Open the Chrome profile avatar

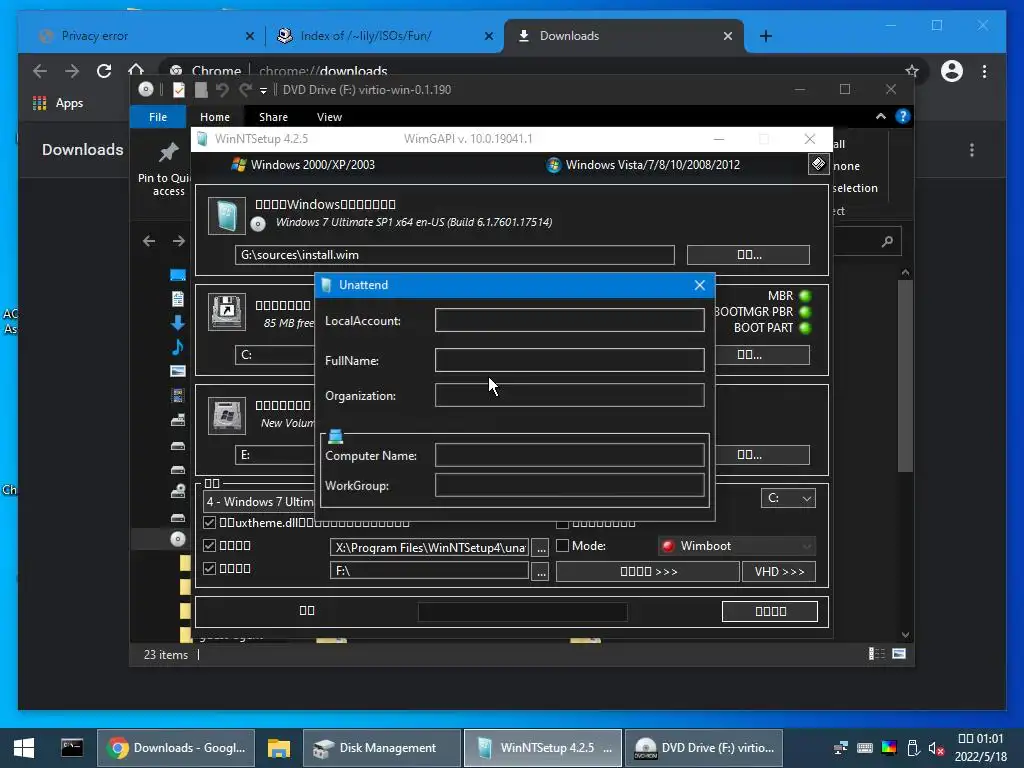pos(952,71)
